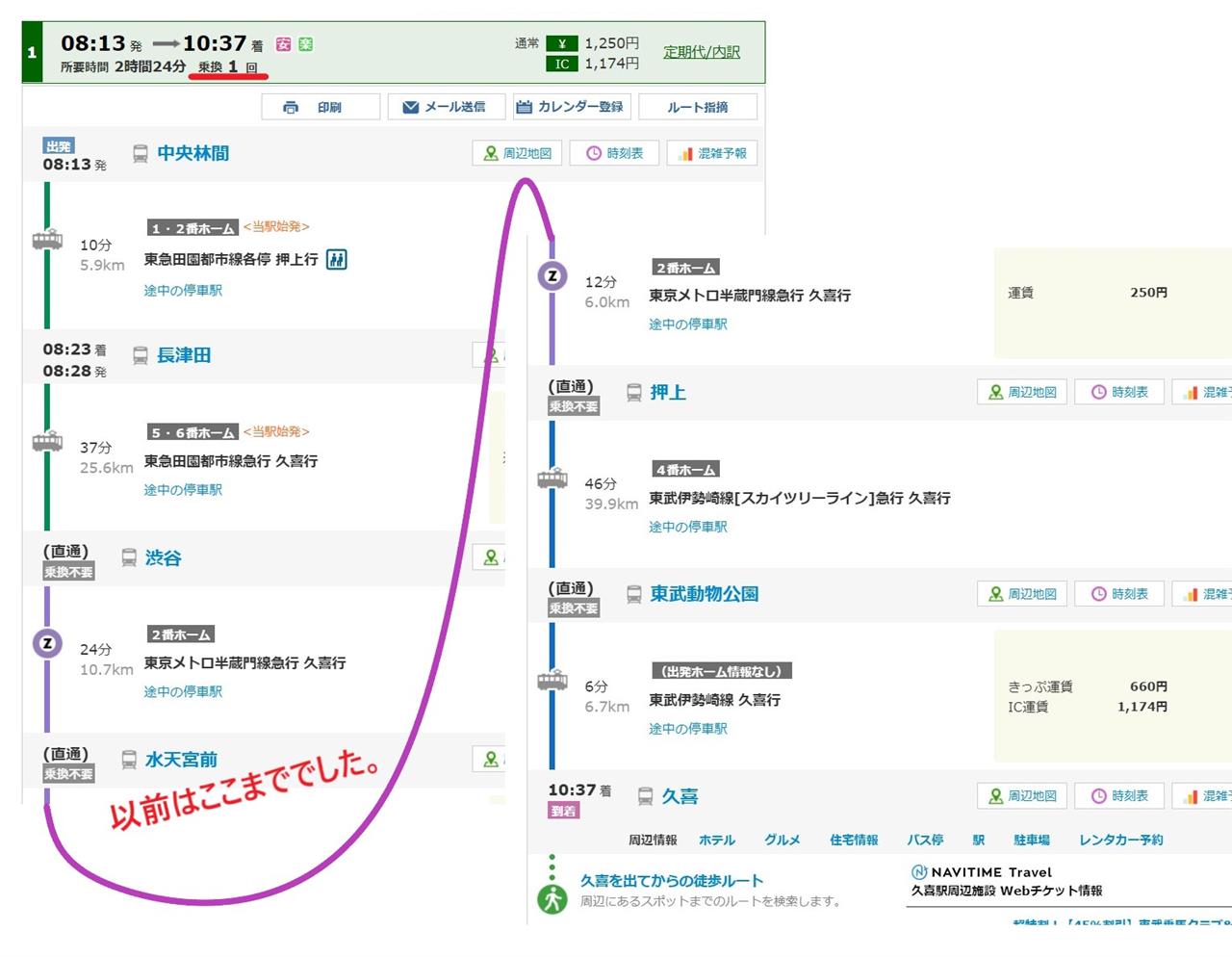1232x957 pixels.
Task: Expand 途中の停車駅 under the 24分 半蔵門線 segment
Action: pos(183,691)
